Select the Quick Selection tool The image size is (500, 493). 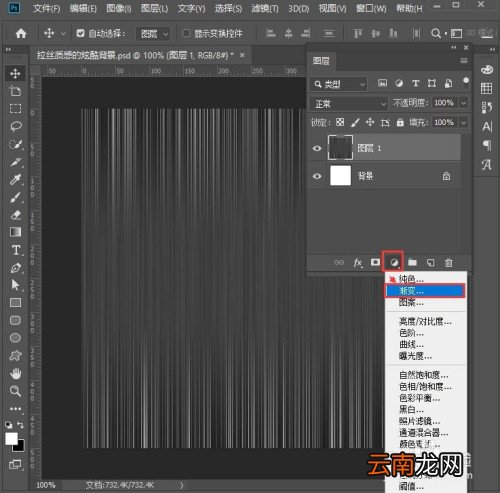coord(15,144)
